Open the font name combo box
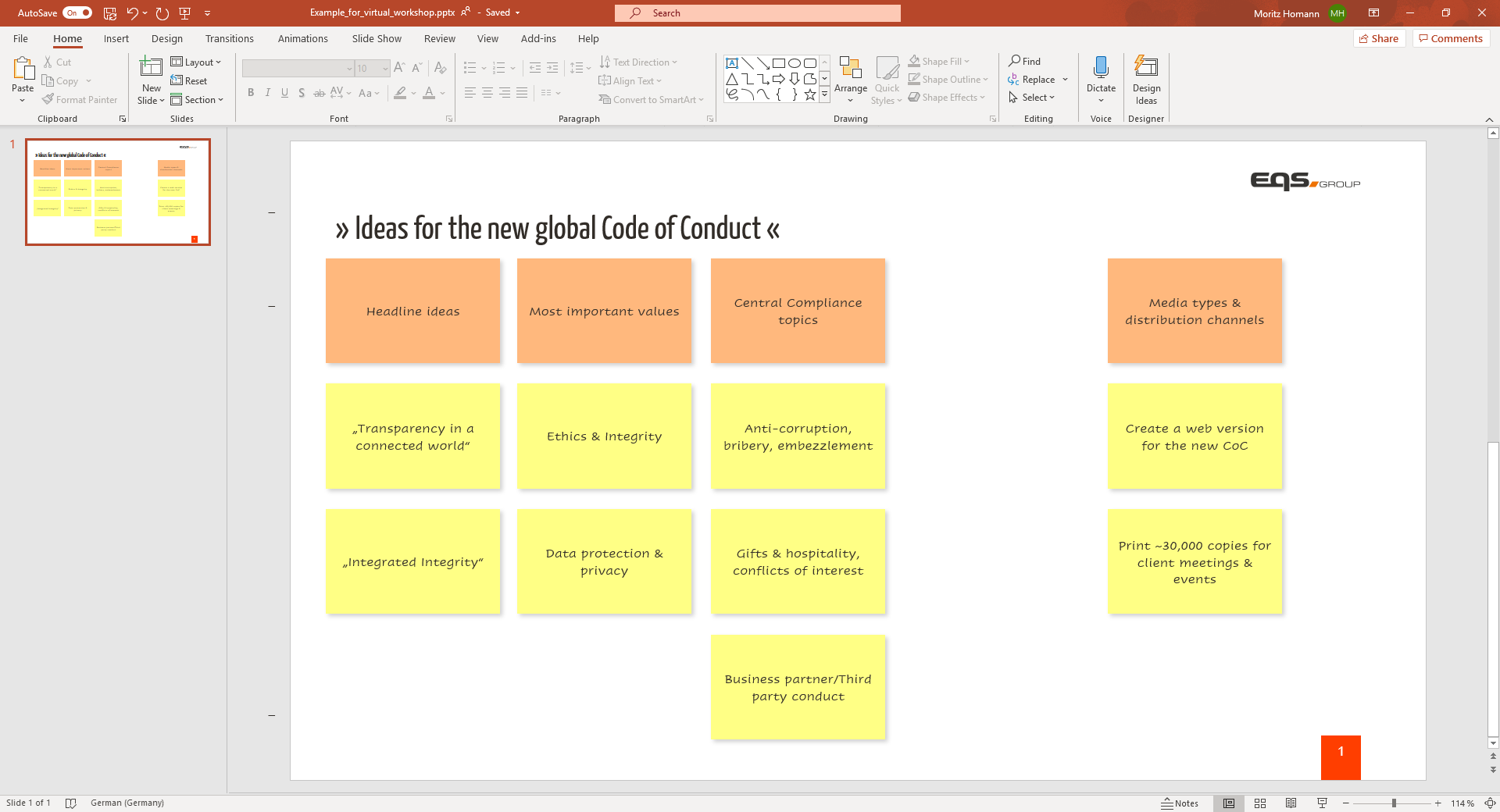This screenshot has height=812, width=1500. click(x=298, y=69)
